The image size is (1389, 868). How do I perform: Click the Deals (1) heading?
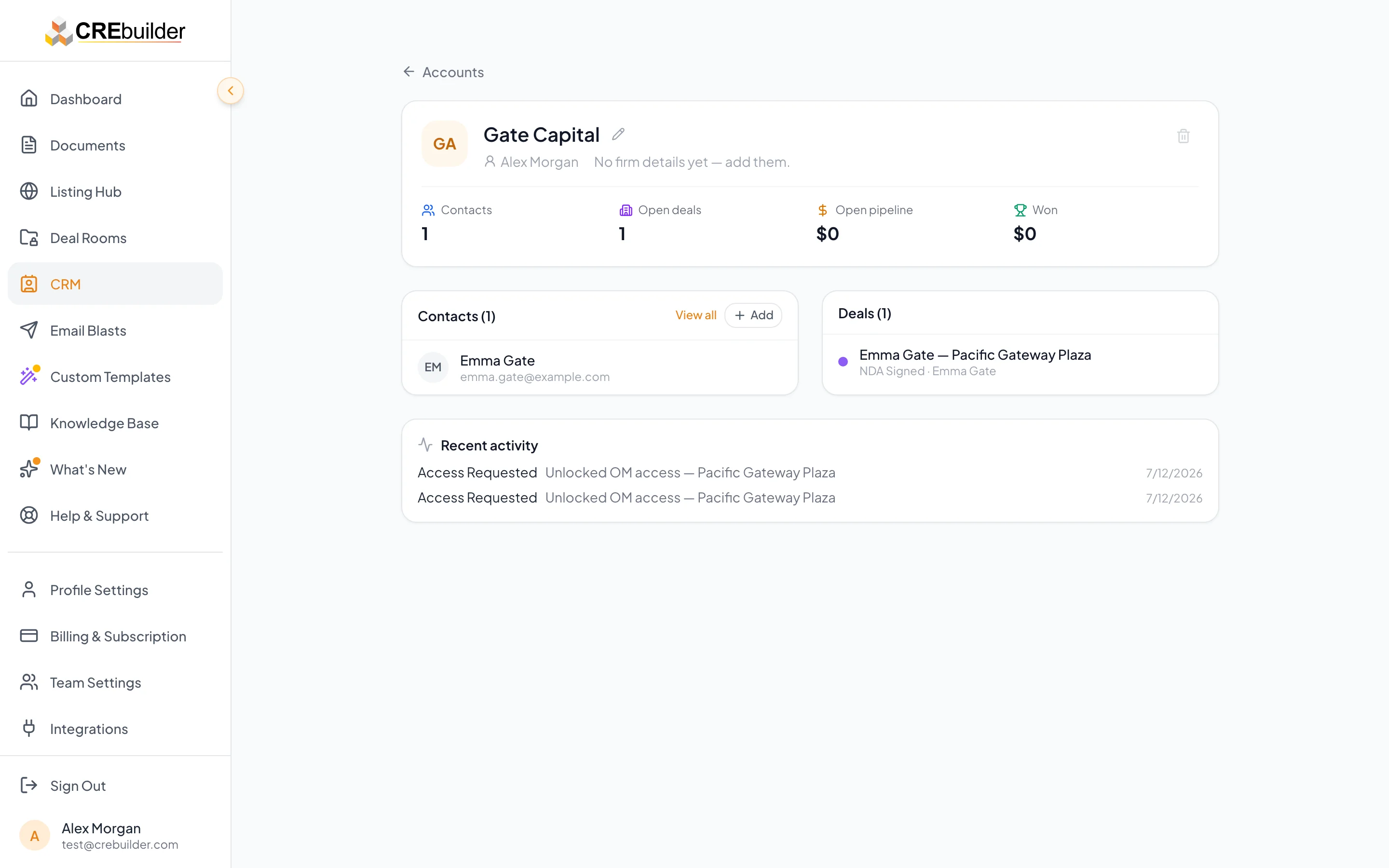click(864, 313)
